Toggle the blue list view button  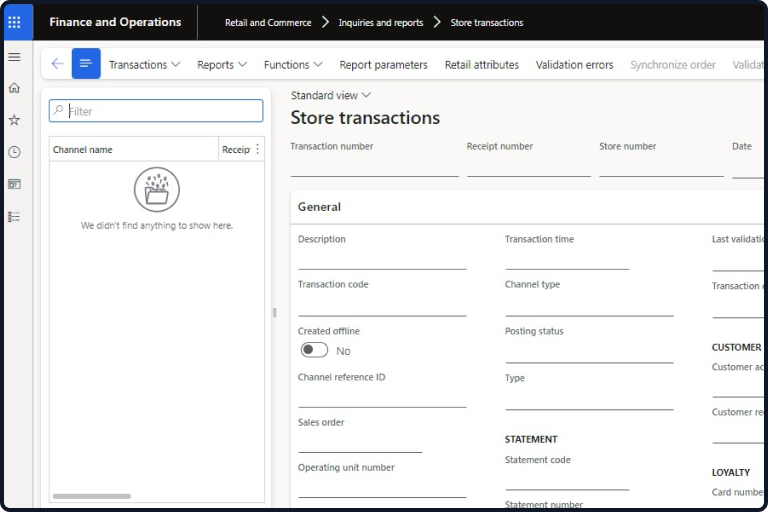click(x=86, y=64)
